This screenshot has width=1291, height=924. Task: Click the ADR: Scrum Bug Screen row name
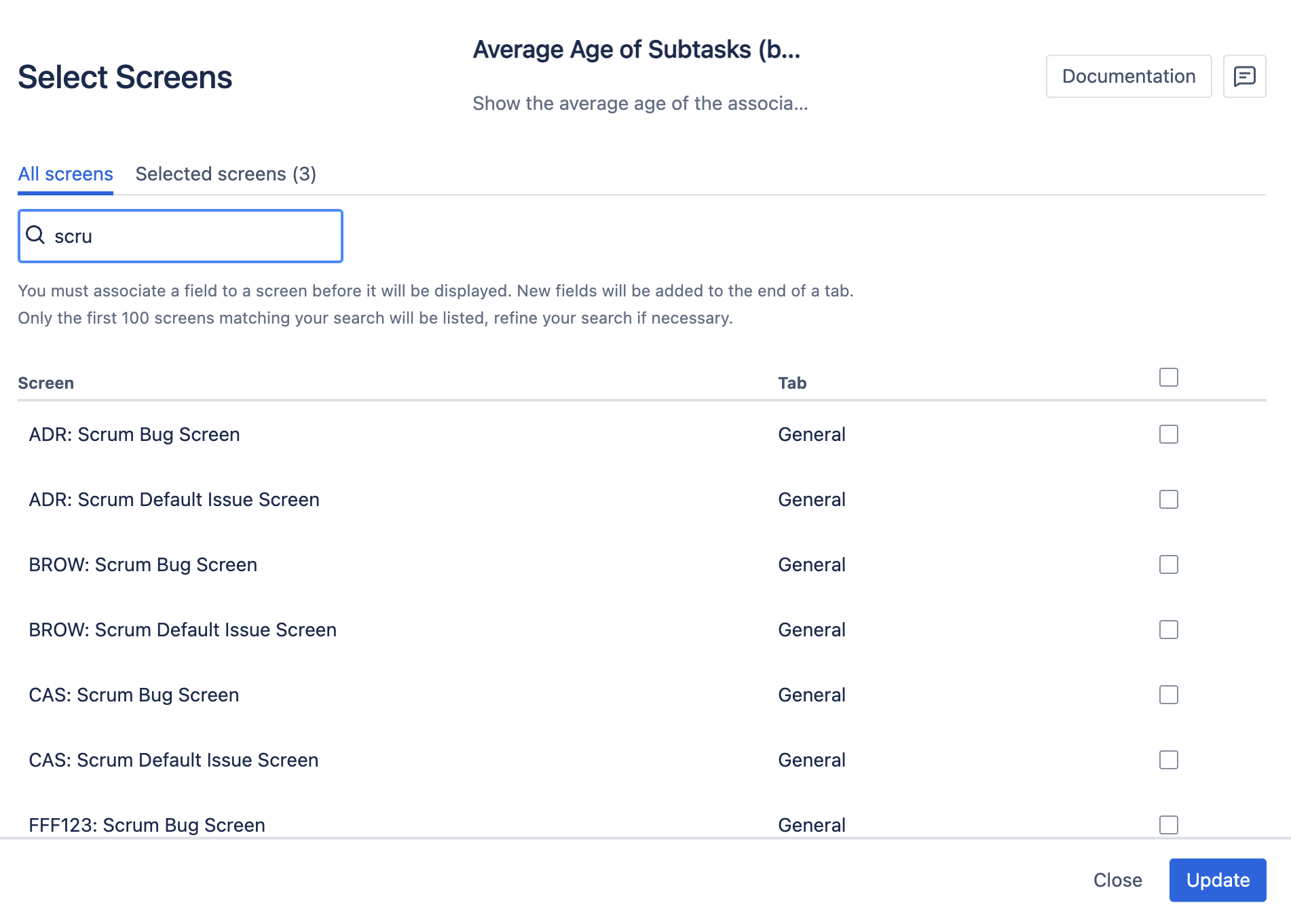(134, 434)
